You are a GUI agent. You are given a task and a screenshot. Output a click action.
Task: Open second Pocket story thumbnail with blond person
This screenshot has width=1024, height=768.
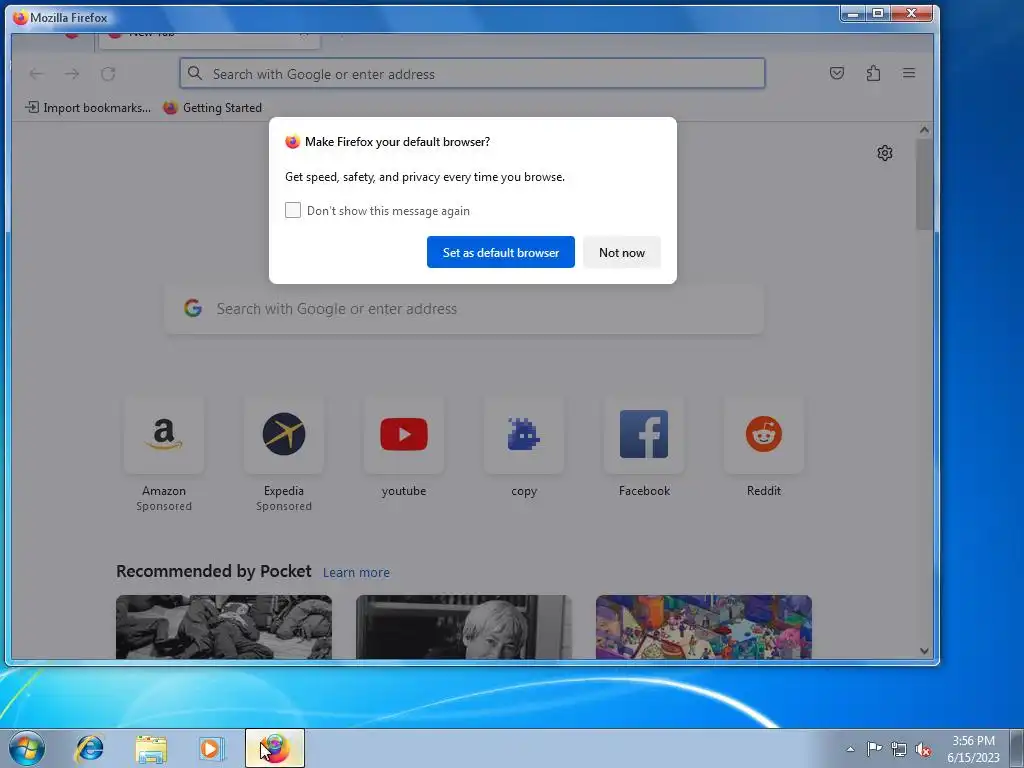click(464, 627)
